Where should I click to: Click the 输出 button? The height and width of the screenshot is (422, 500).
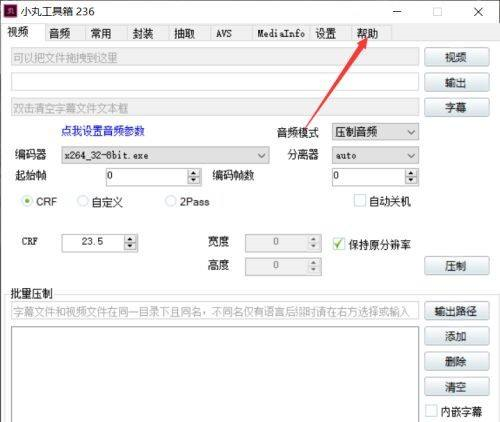(457, 82)
